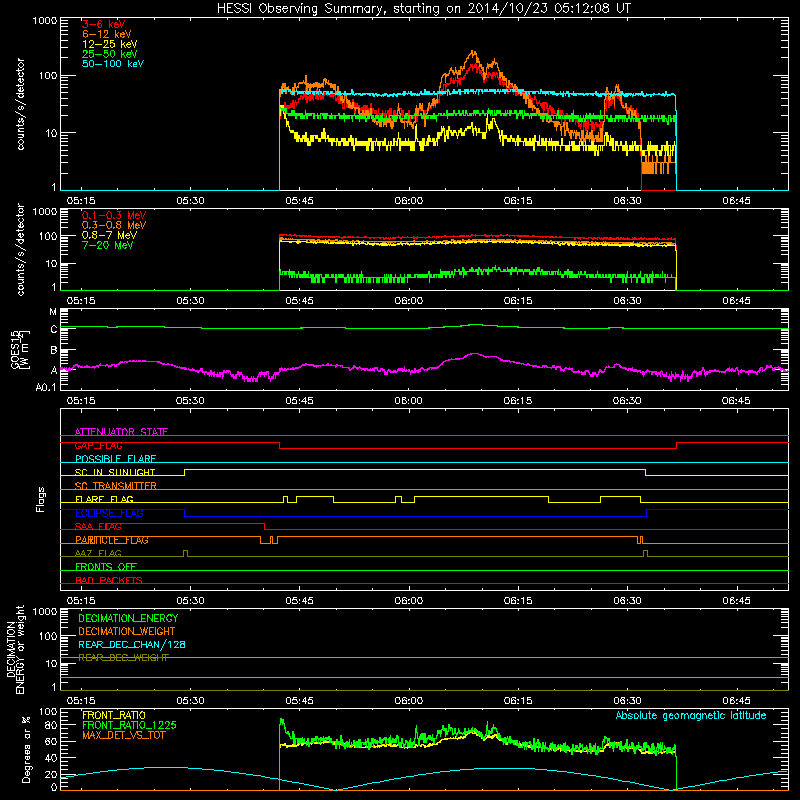Click the HESSI Observing Summary title

tap(424, 9)
